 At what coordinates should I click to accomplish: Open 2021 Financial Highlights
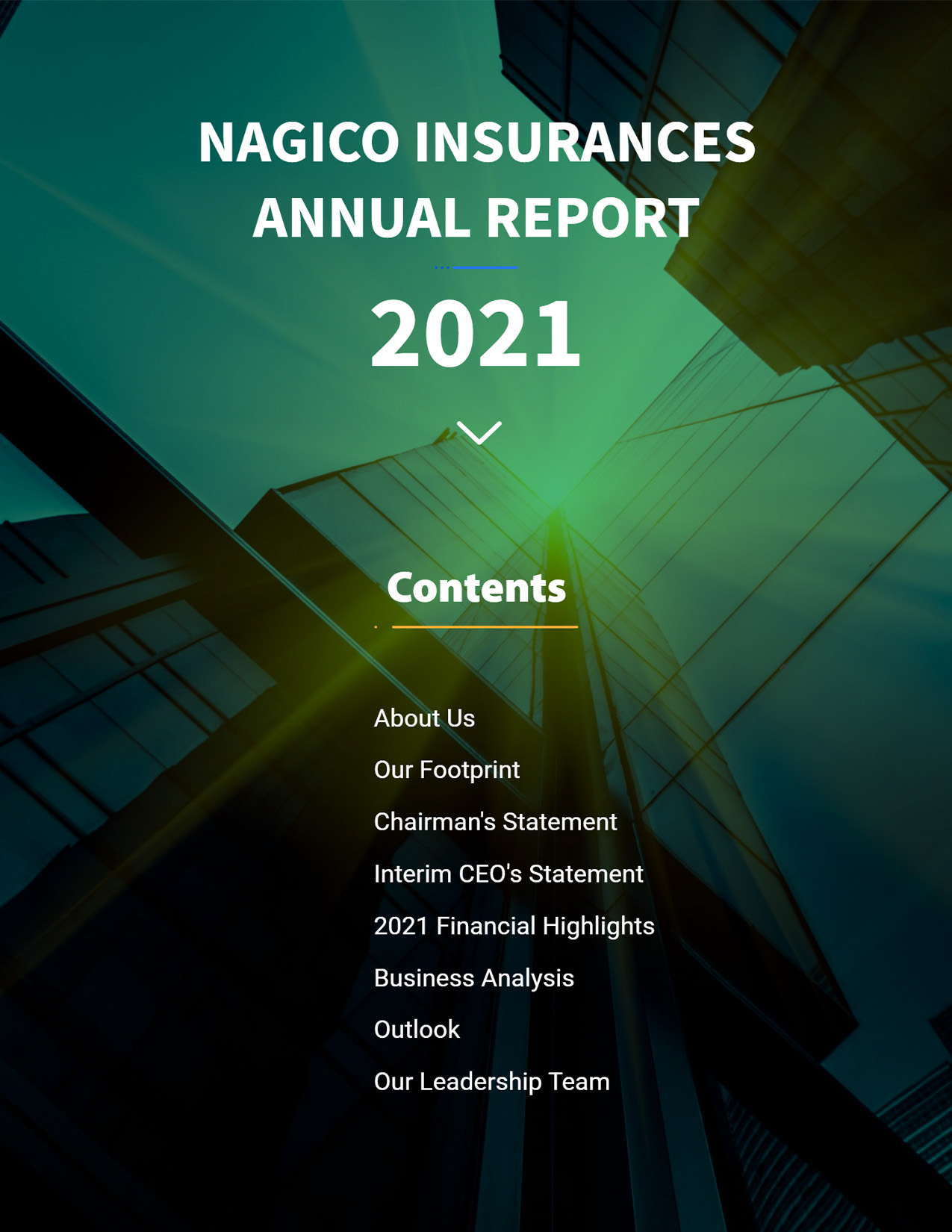click(x=514, y=926)
